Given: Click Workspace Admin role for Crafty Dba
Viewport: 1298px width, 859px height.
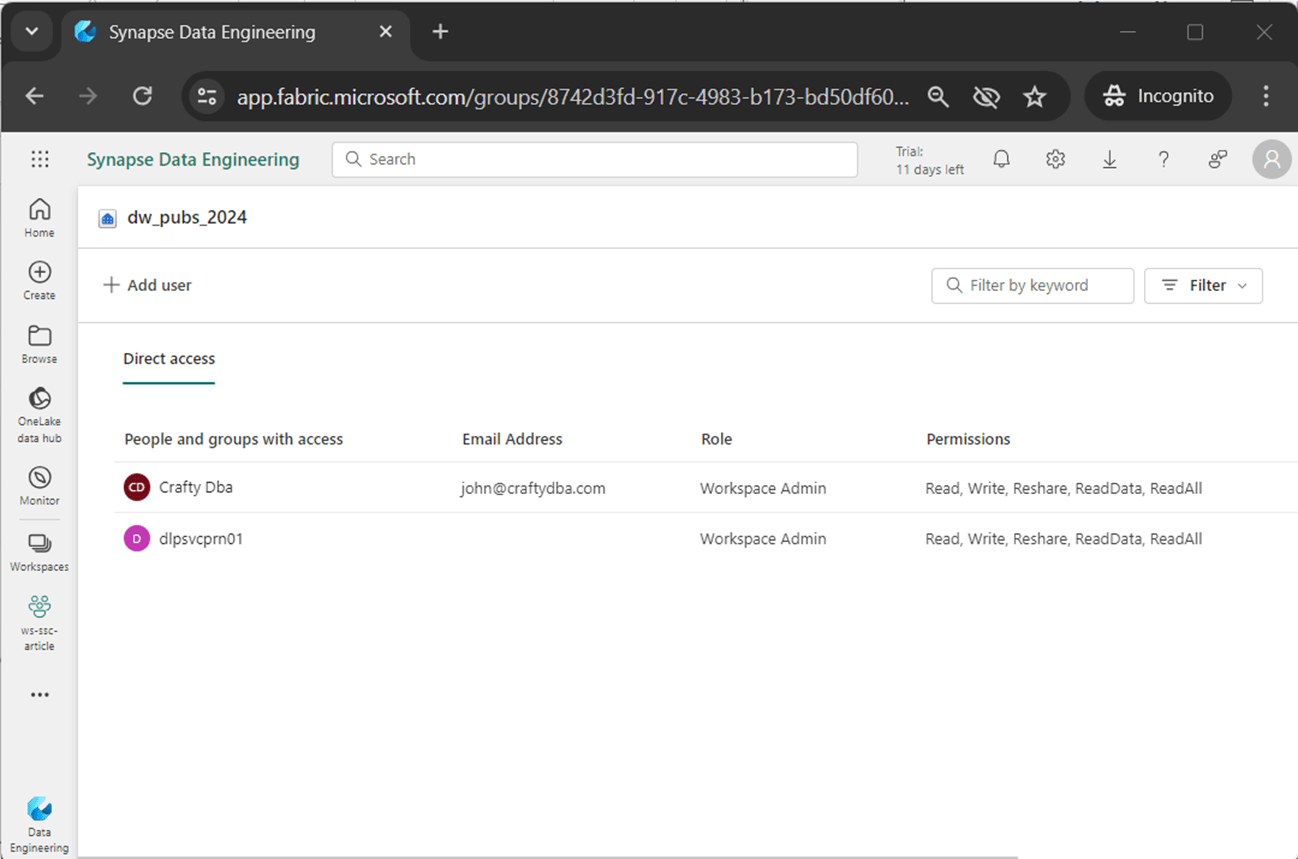Looking at the screenshot, I should 763,489.
